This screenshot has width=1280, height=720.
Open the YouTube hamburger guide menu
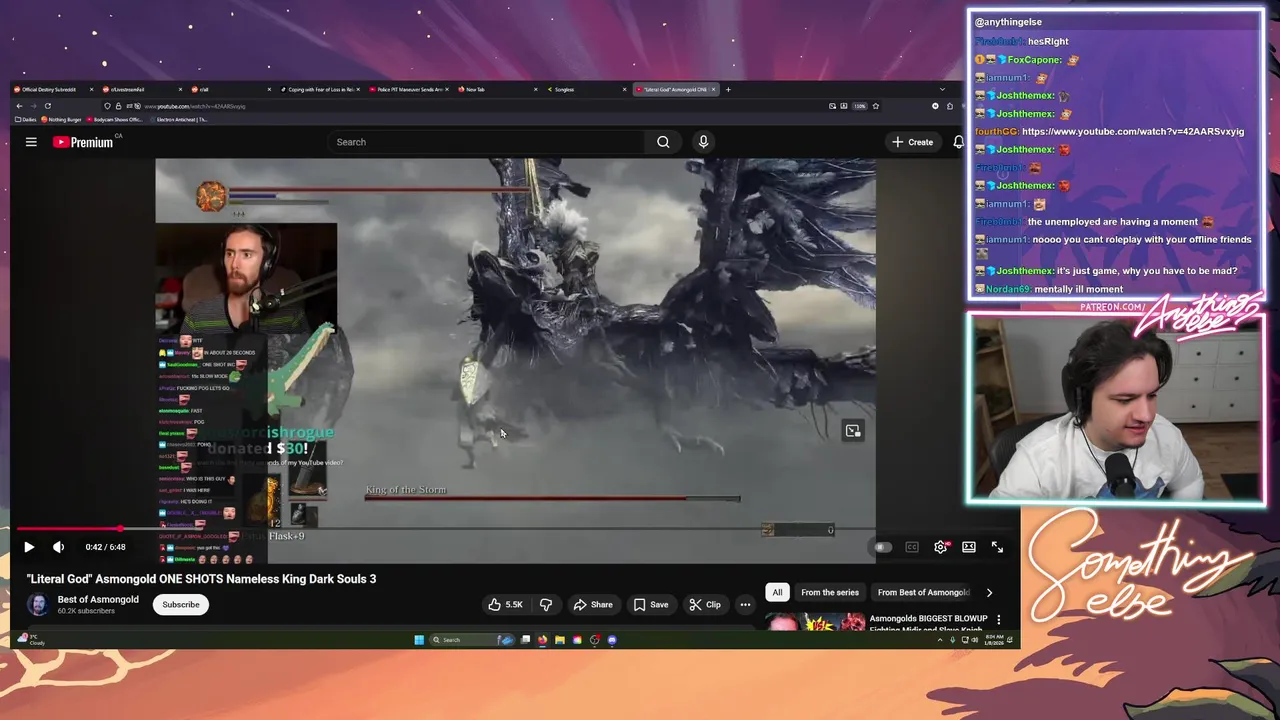coord(31,142)
